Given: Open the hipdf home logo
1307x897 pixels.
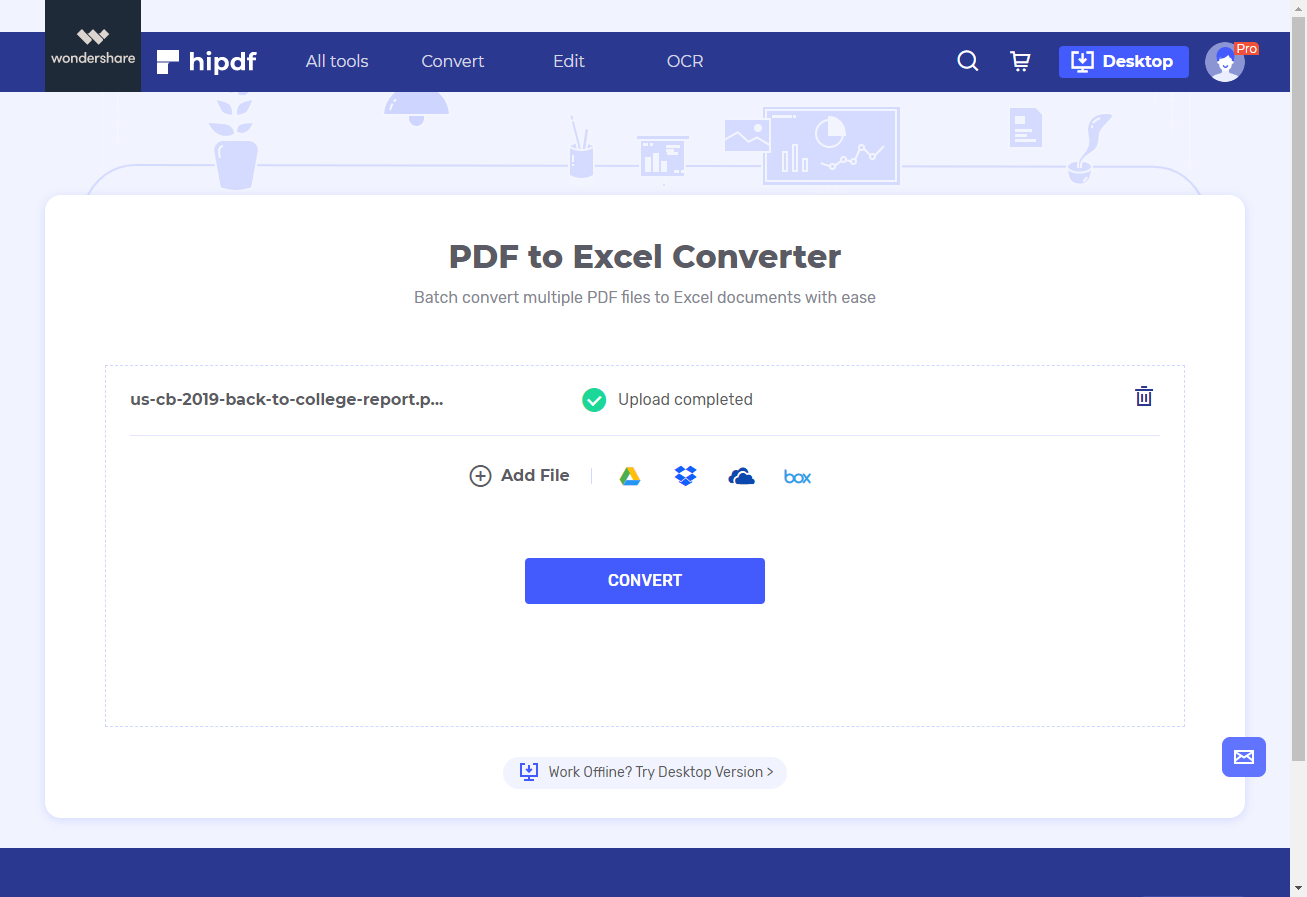Looking at the screenshot, I should pos(207,62).
